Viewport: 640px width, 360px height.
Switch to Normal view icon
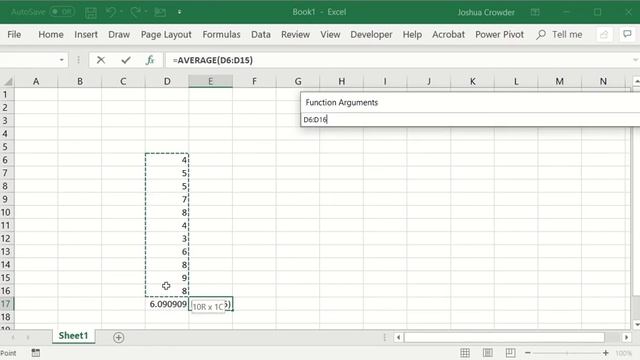click(465, 353)
